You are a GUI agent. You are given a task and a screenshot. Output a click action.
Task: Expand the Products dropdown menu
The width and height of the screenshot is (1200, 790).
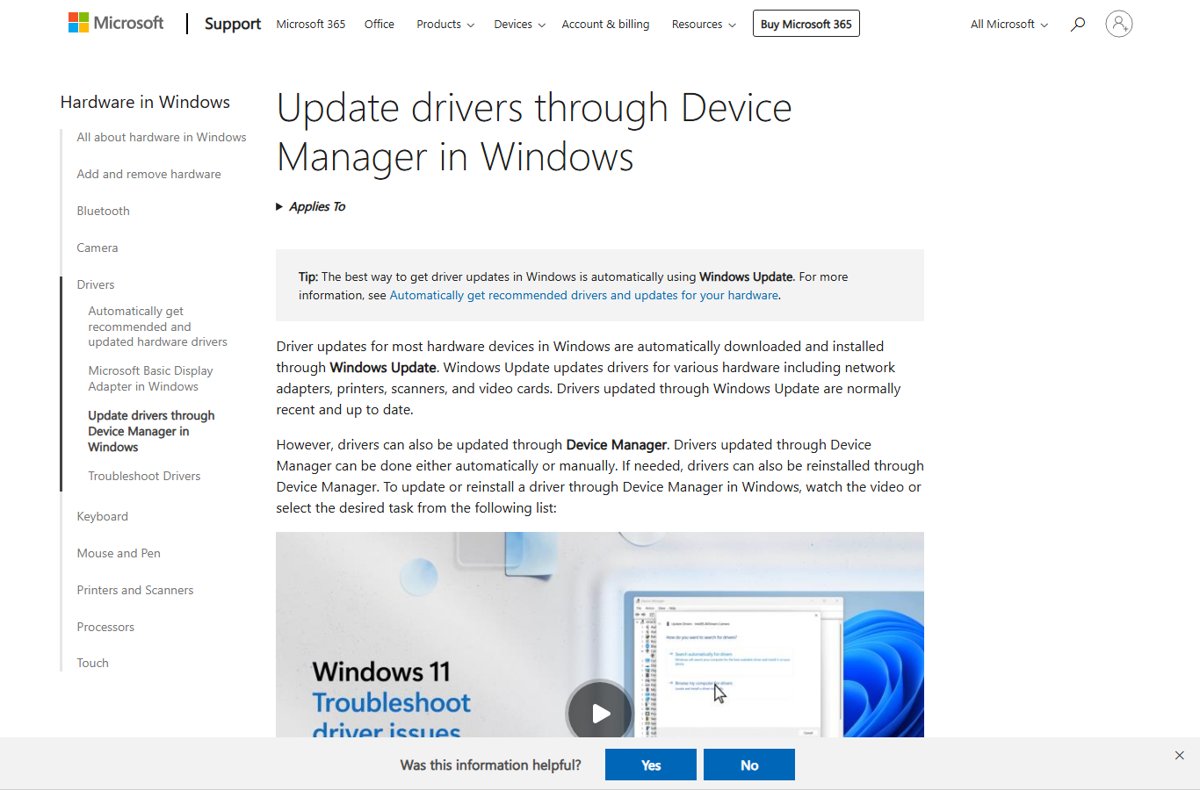(446, 24)
